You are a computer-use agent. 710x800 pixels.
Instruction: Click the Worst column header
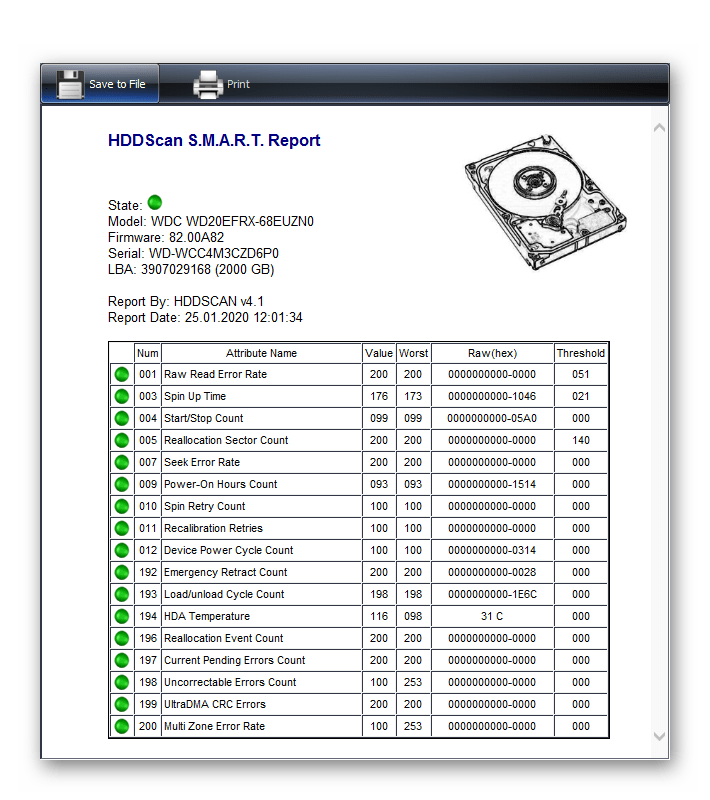pos(413,353)
